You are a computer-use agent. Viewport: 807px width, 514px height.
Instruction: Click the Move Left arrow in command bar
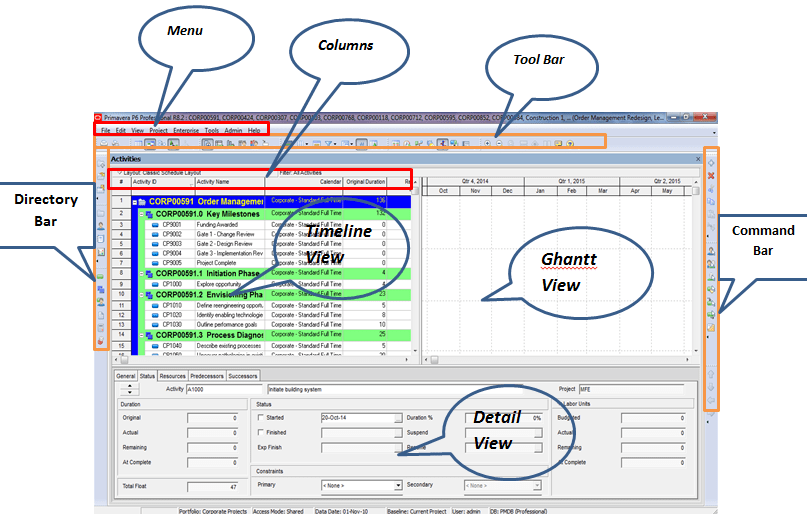point(711,400)
